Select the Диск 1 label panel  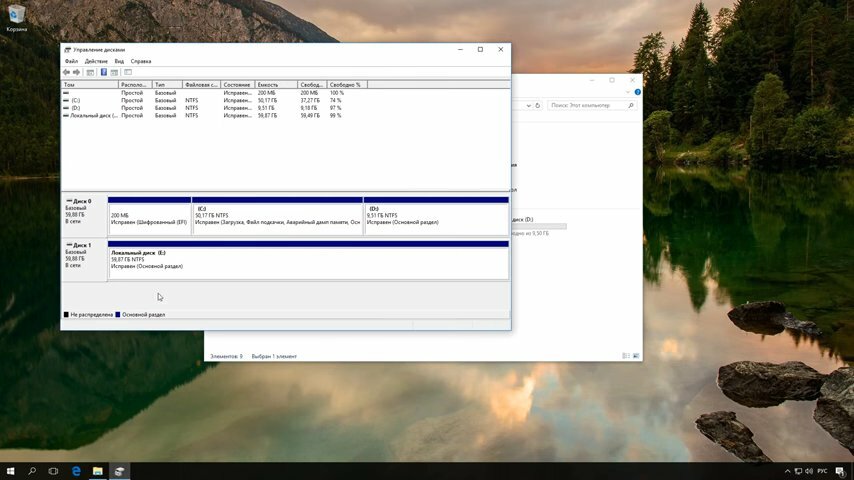84,260
